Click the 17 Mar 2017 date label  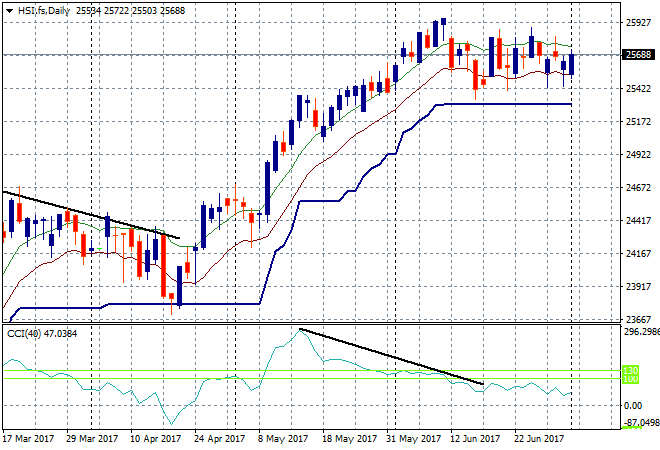click(x=29, y=439)
